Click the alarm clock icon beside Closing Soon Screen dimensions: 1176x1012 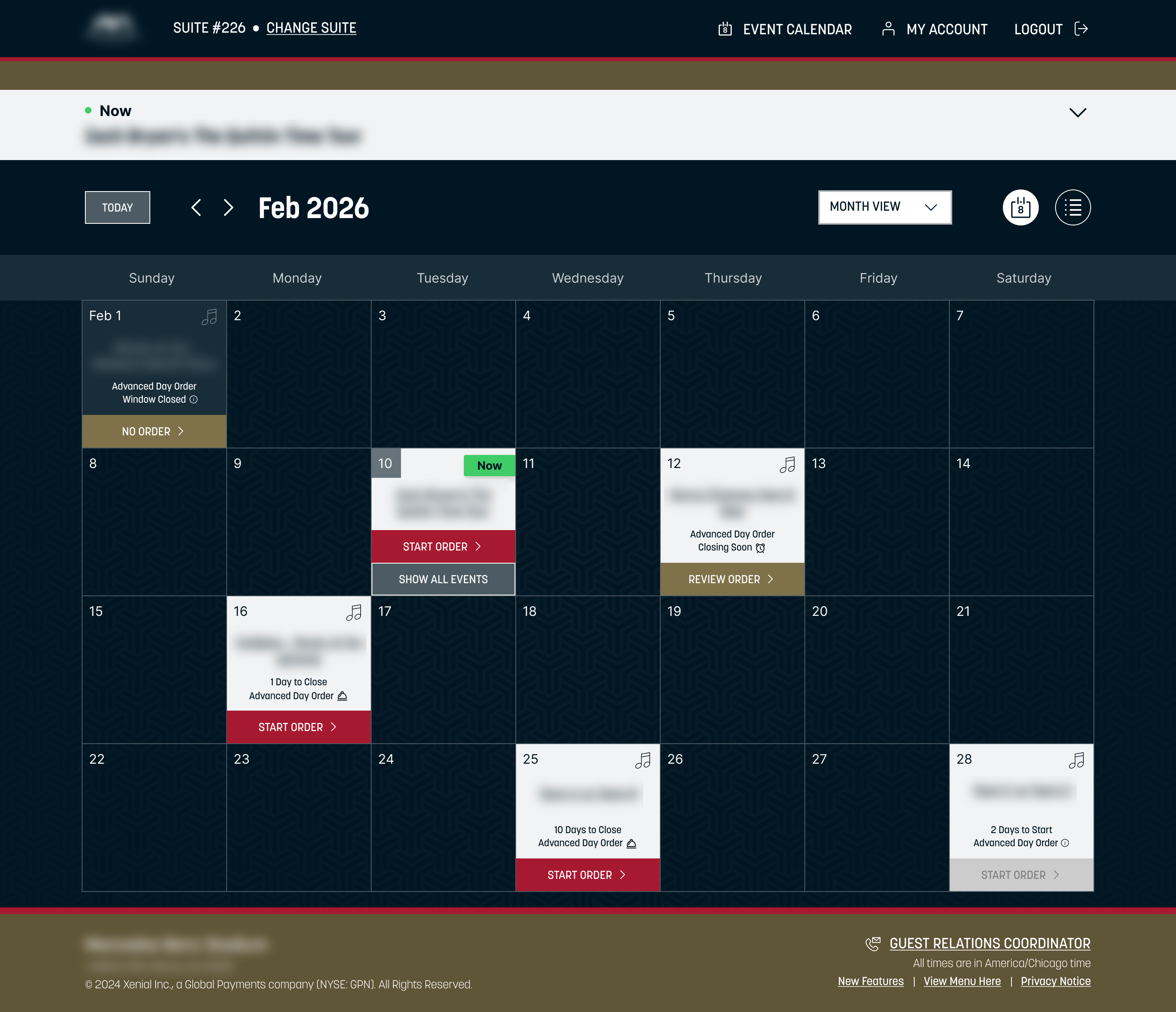coord(761,548)
